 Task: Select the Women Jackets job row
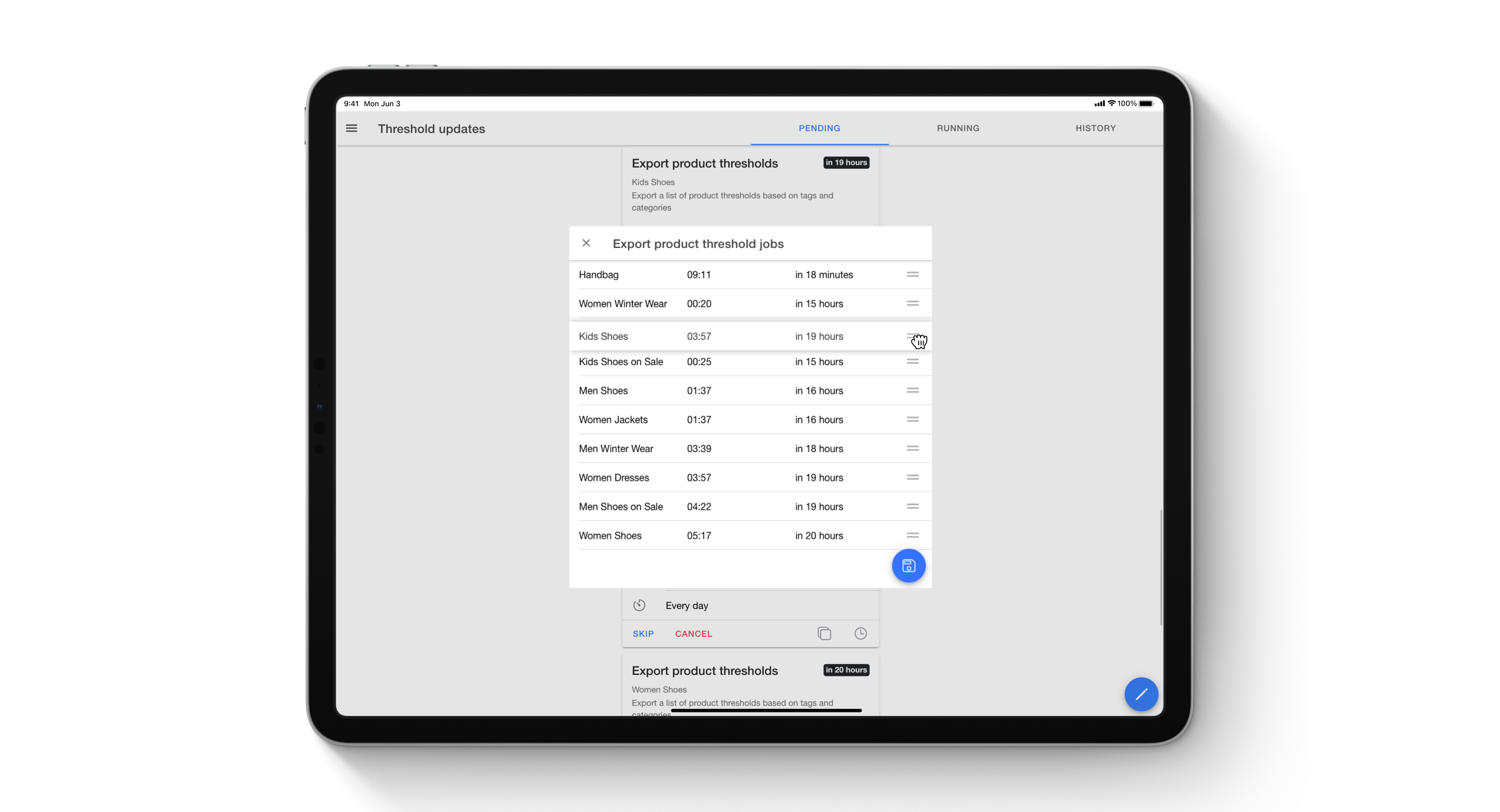(x=699, y=419)
